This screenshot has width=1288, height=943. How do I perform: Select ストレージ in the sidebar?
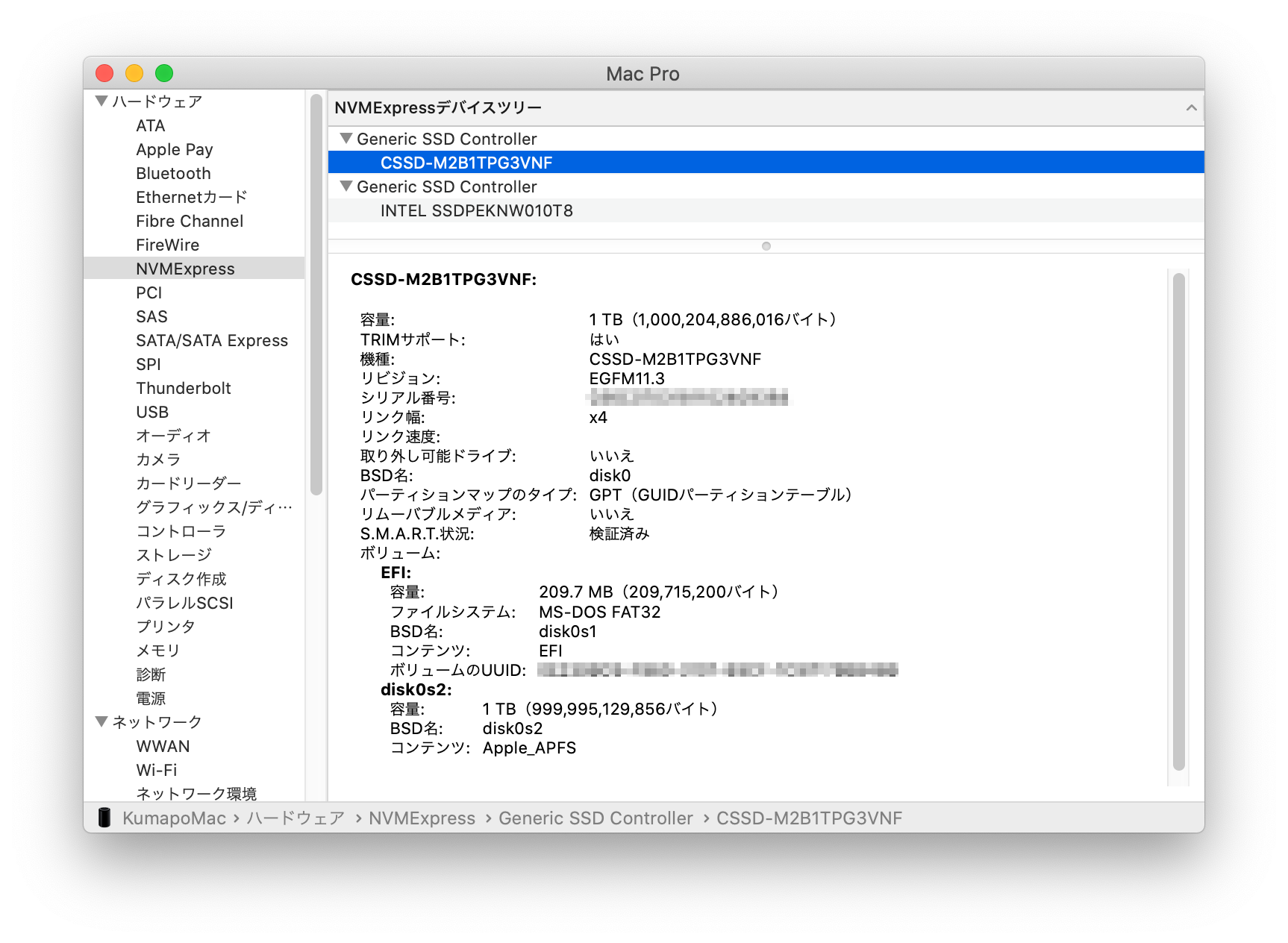click(x=174, y=555)
